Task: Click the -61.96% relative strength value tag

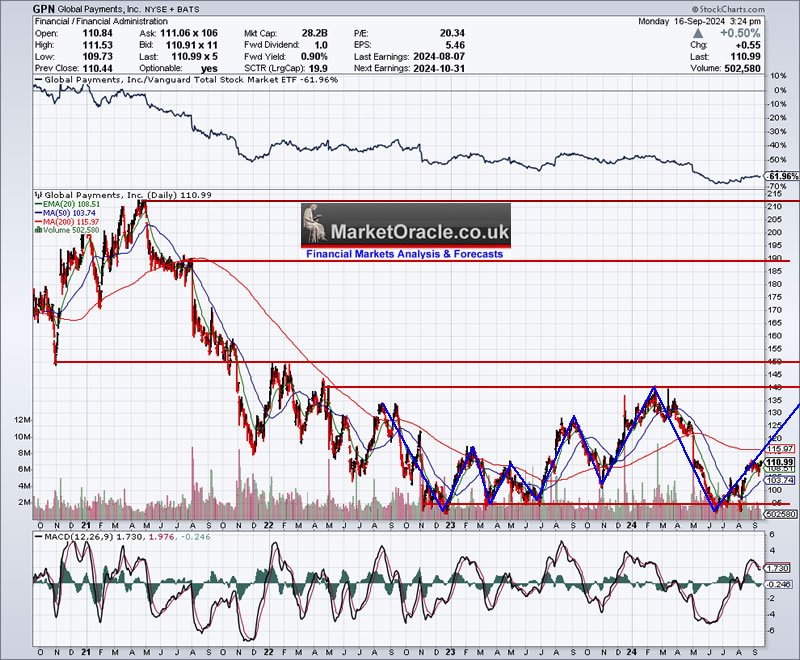Action: pyautogui.click(x=782, y=176)
